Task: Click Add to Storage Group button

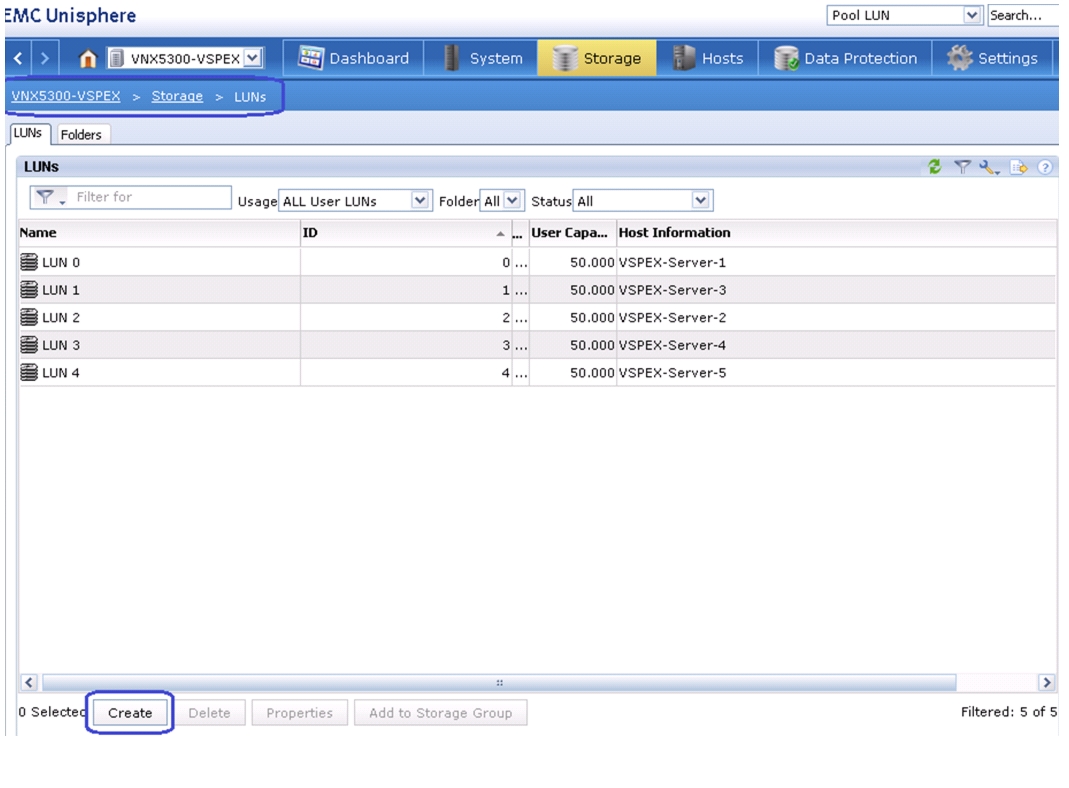Action: click(440, 713)
